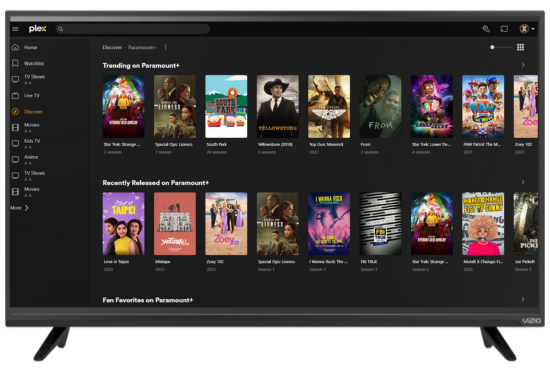This screenshot has height=373, width=550.
Task: Open the hamburger menu beside Plex logo
Action: 15,29
